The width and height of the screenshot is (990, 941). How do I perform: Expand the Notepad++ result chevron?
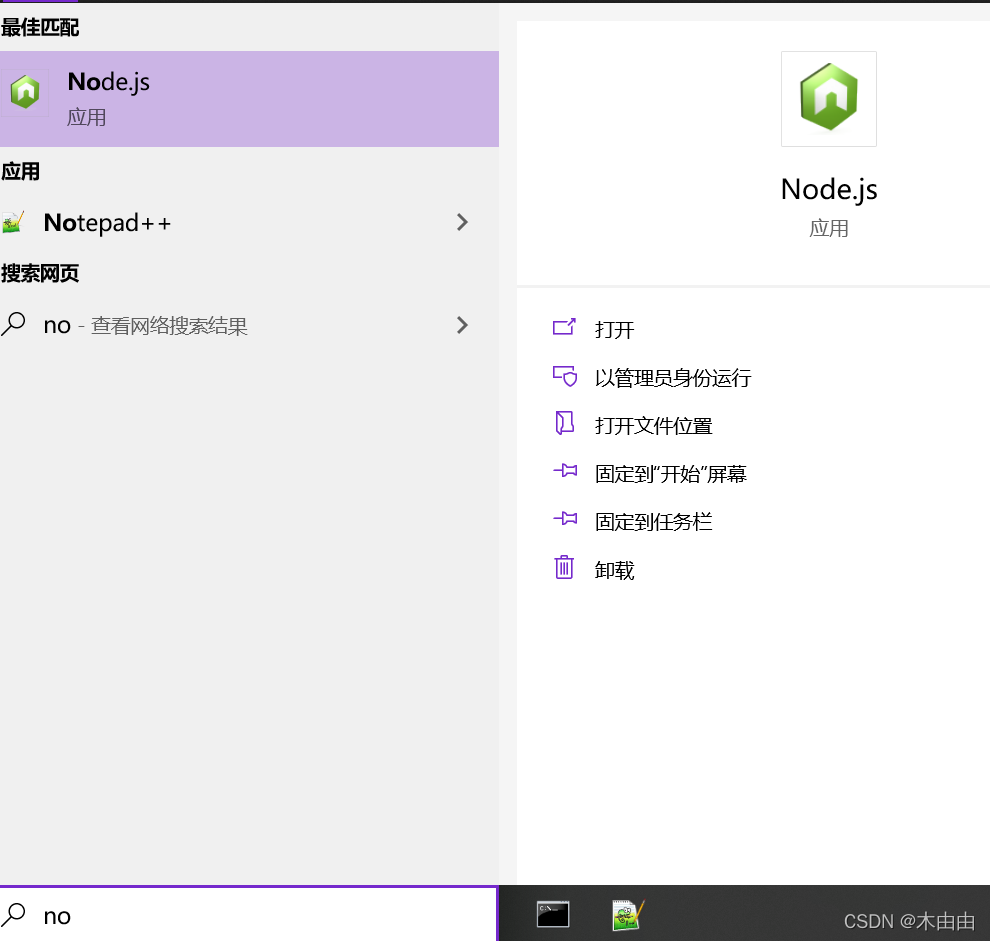[462, 222]
